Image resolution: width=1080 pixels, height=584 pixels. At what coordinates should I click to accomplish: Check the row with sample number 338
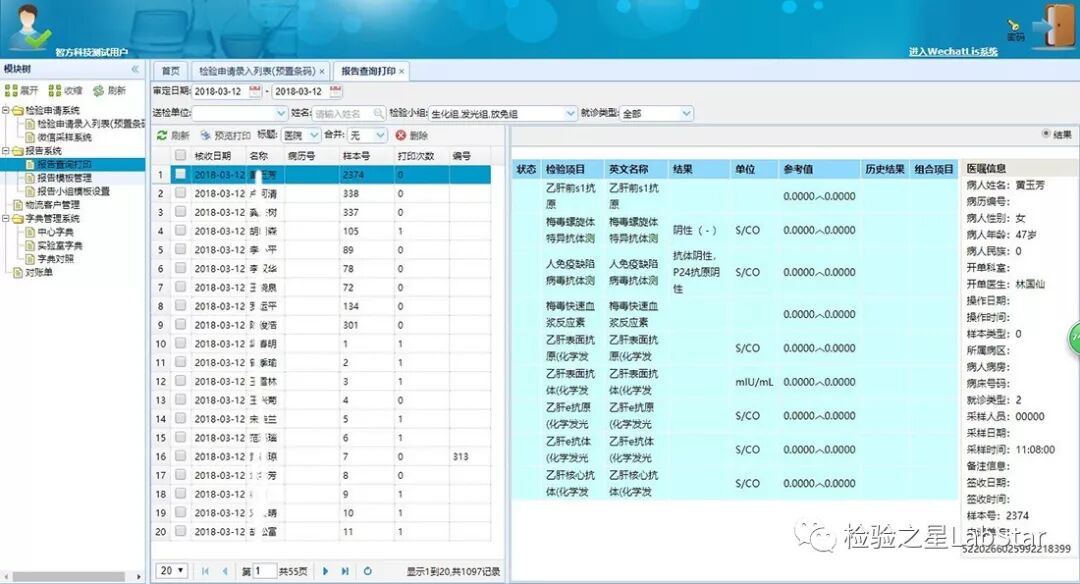180,194
